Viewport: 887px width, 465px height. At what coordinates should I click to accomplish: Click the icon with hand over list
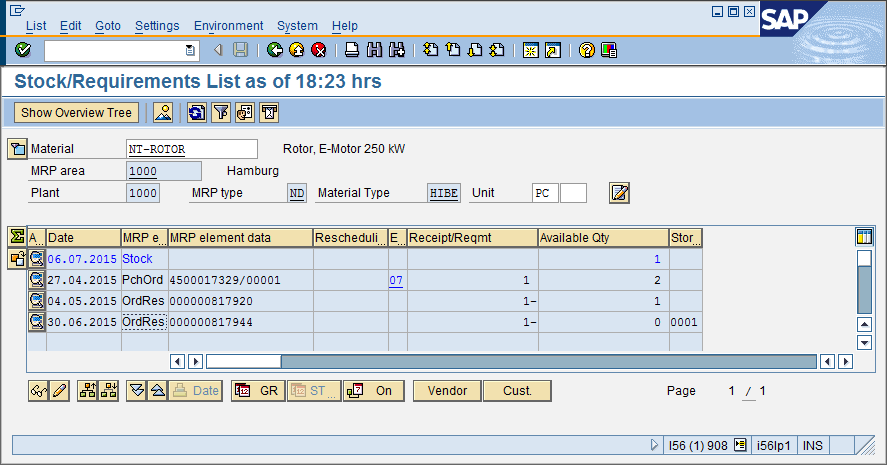[245, 113]
